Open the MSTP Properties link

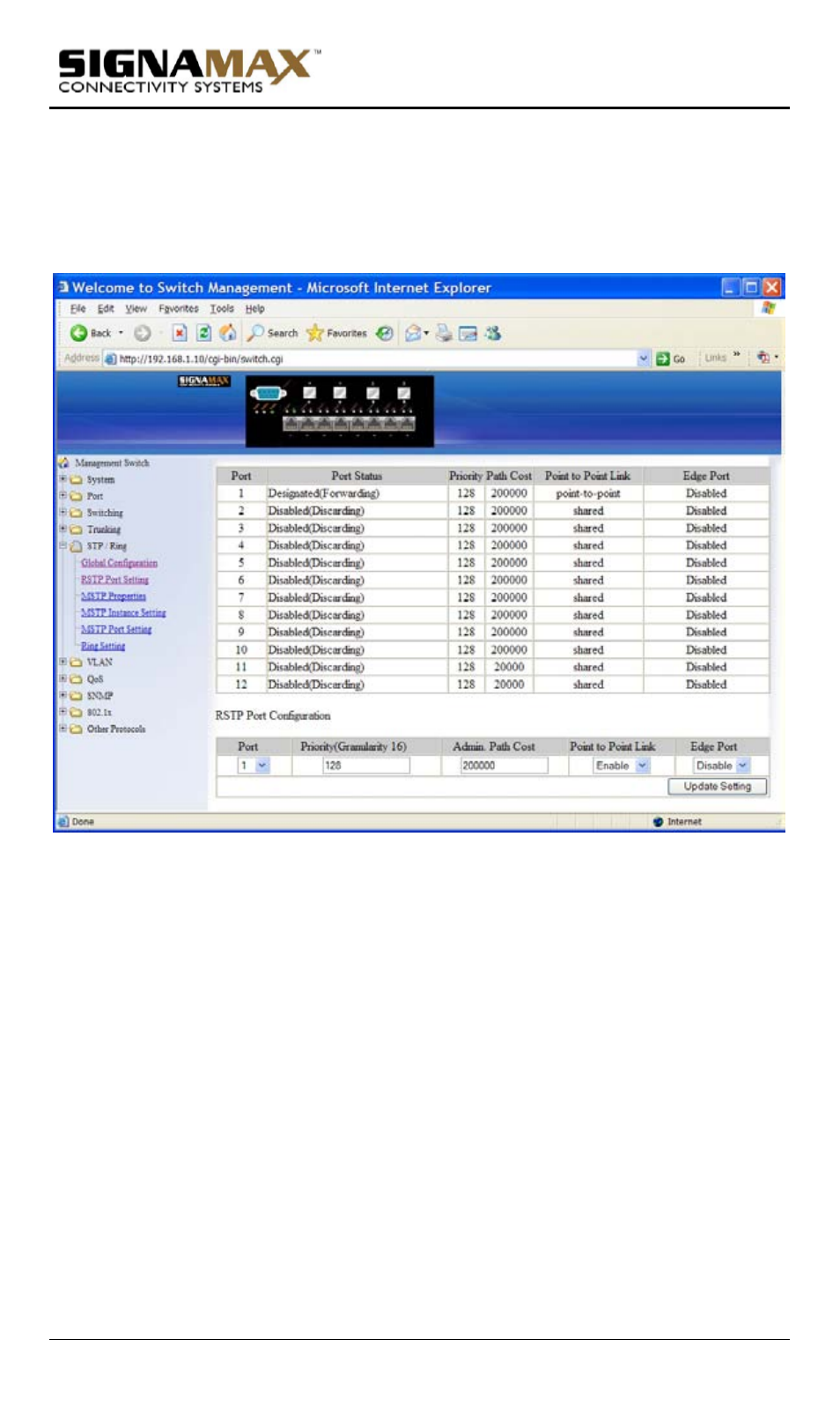(x=114, y=596)
